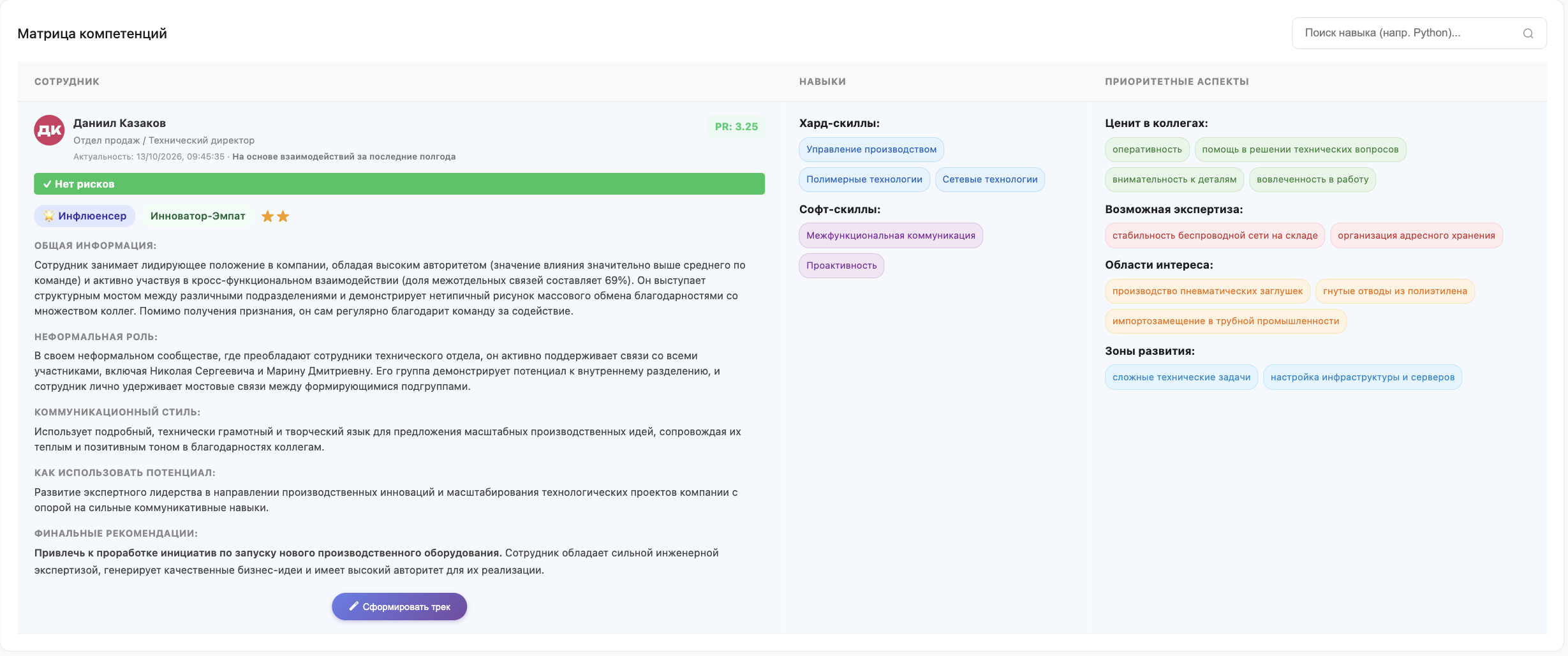Image resolution: width=1568 pixels, height=656 pixels.
Task: Select the Инфлюенсер badge
Action: [x=85, y=216]
